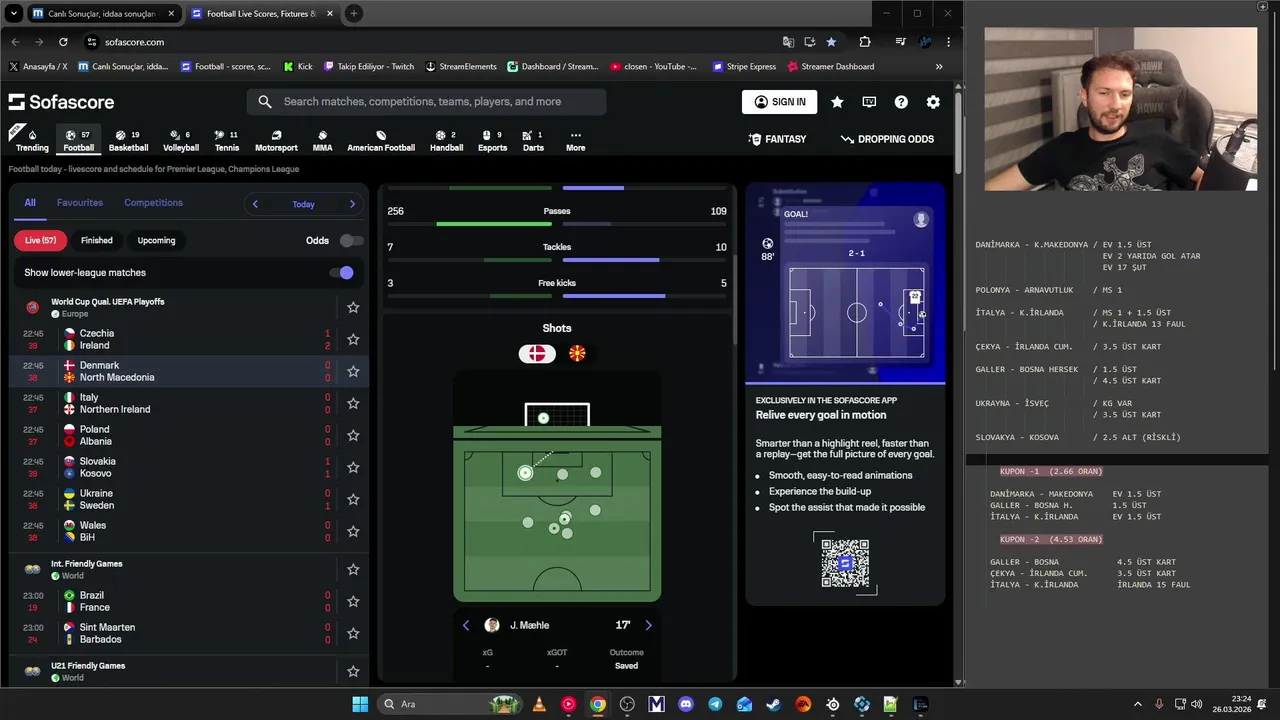Select Denmark flag in Shots panel
This screenshot has height=720, width=1280.
coord(538,354)
